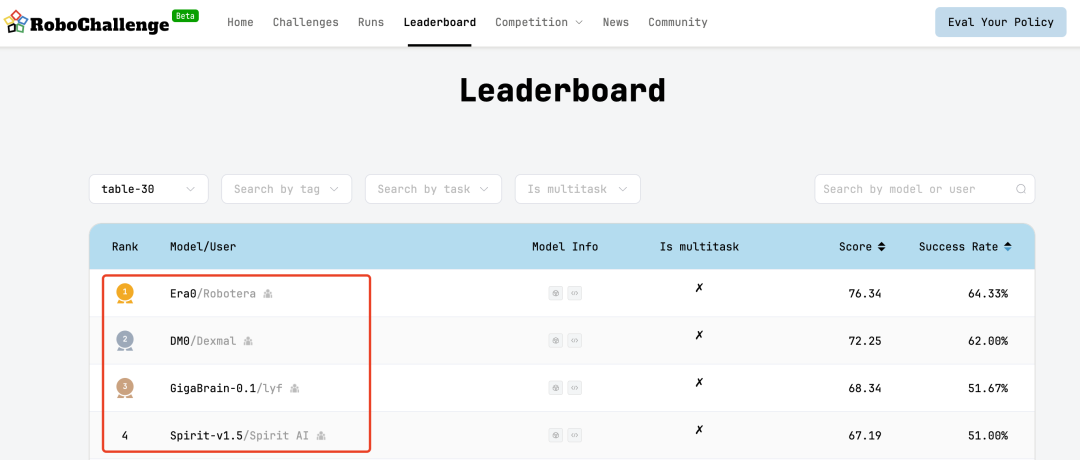Open the GigaBrain-0.1 model link
The height and width of the screenshot is (460, 1080).
pyautogui.click(x=211, y=388)
